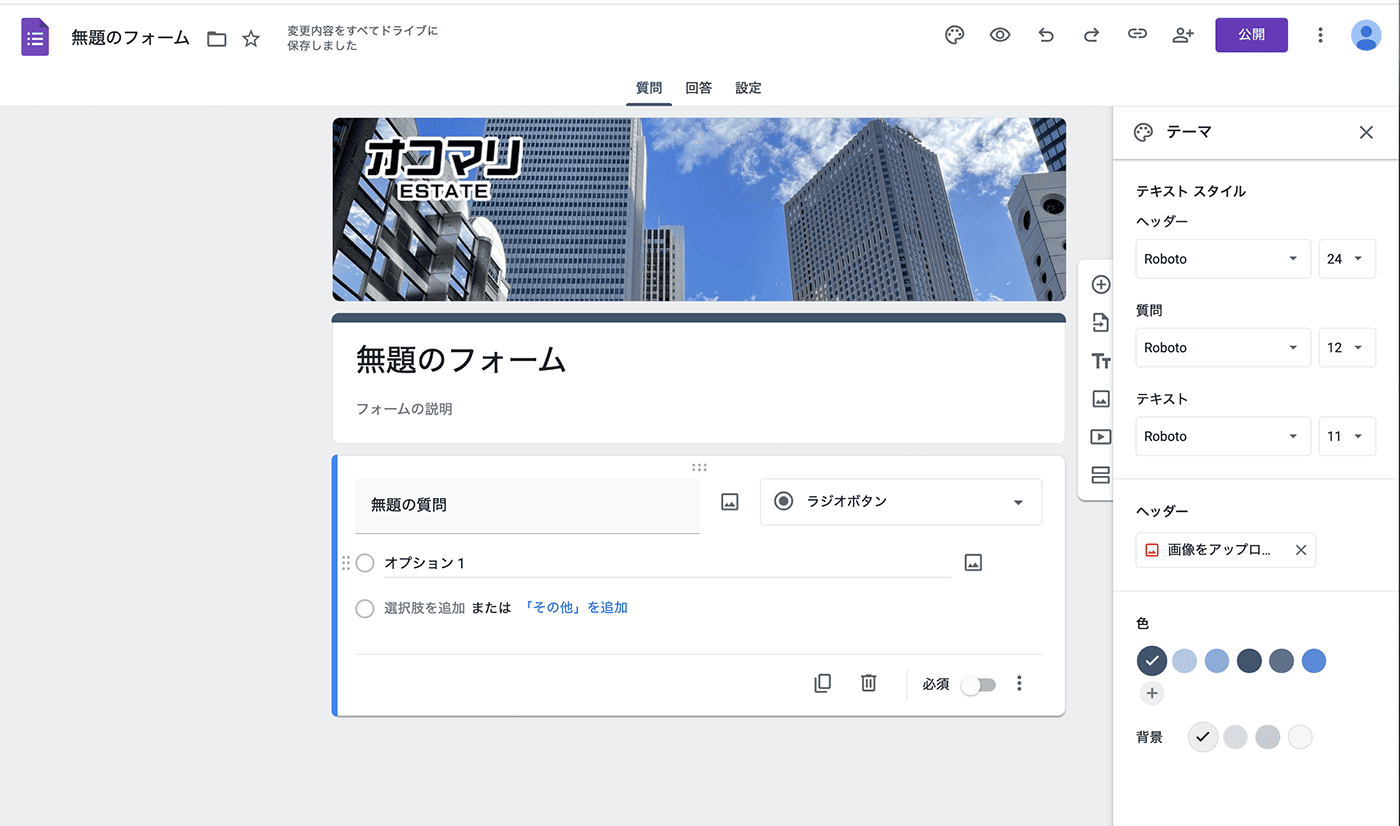The image size is (1400, 826).
Task: Click the undo arrow in top toolbar
Action: coord(1046,35)
